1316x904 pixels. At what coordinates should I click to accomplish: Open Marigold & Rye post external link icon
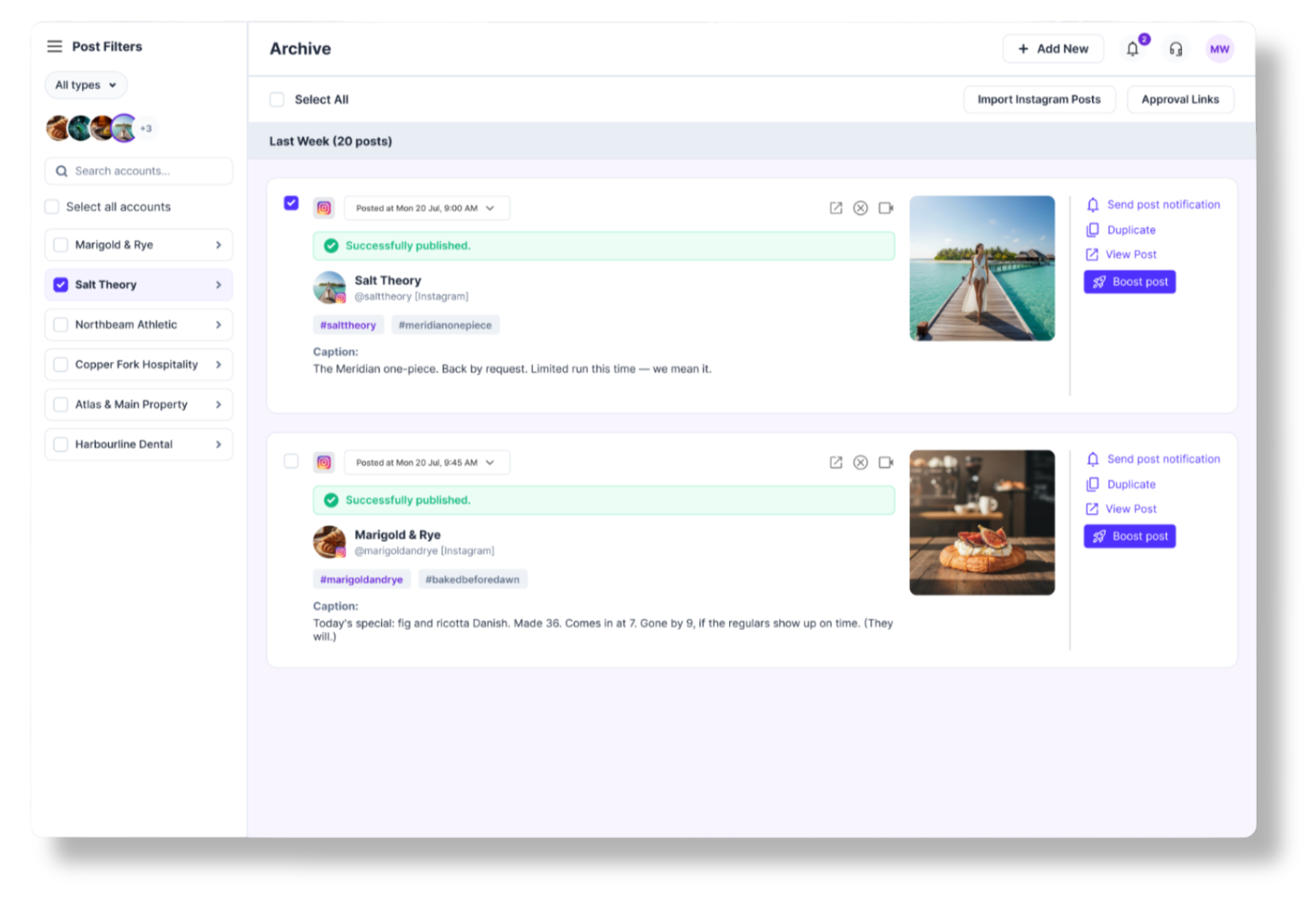[836, 462]
